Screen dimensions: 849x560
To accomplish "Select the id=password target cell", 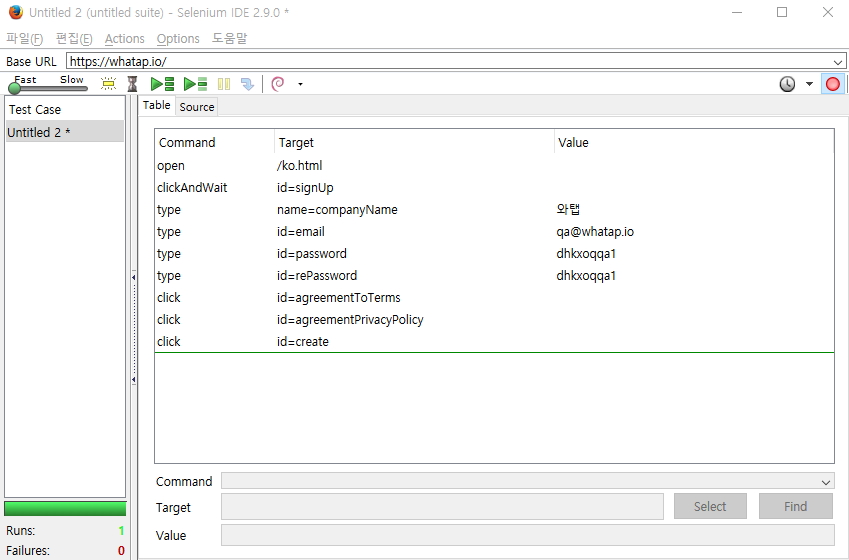I will coord(311,253).
